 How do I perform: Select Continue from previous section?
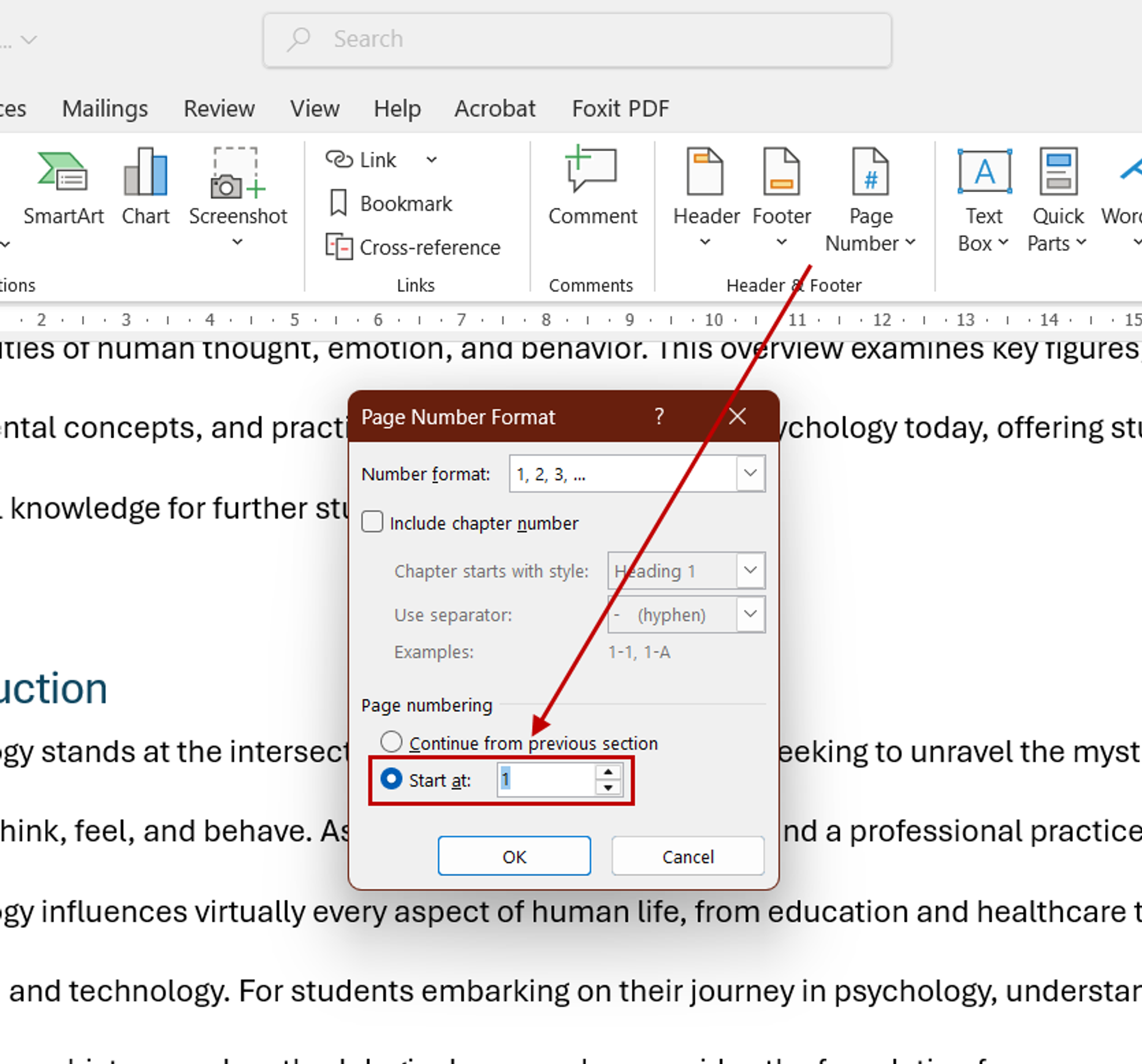tap(391, 742)
